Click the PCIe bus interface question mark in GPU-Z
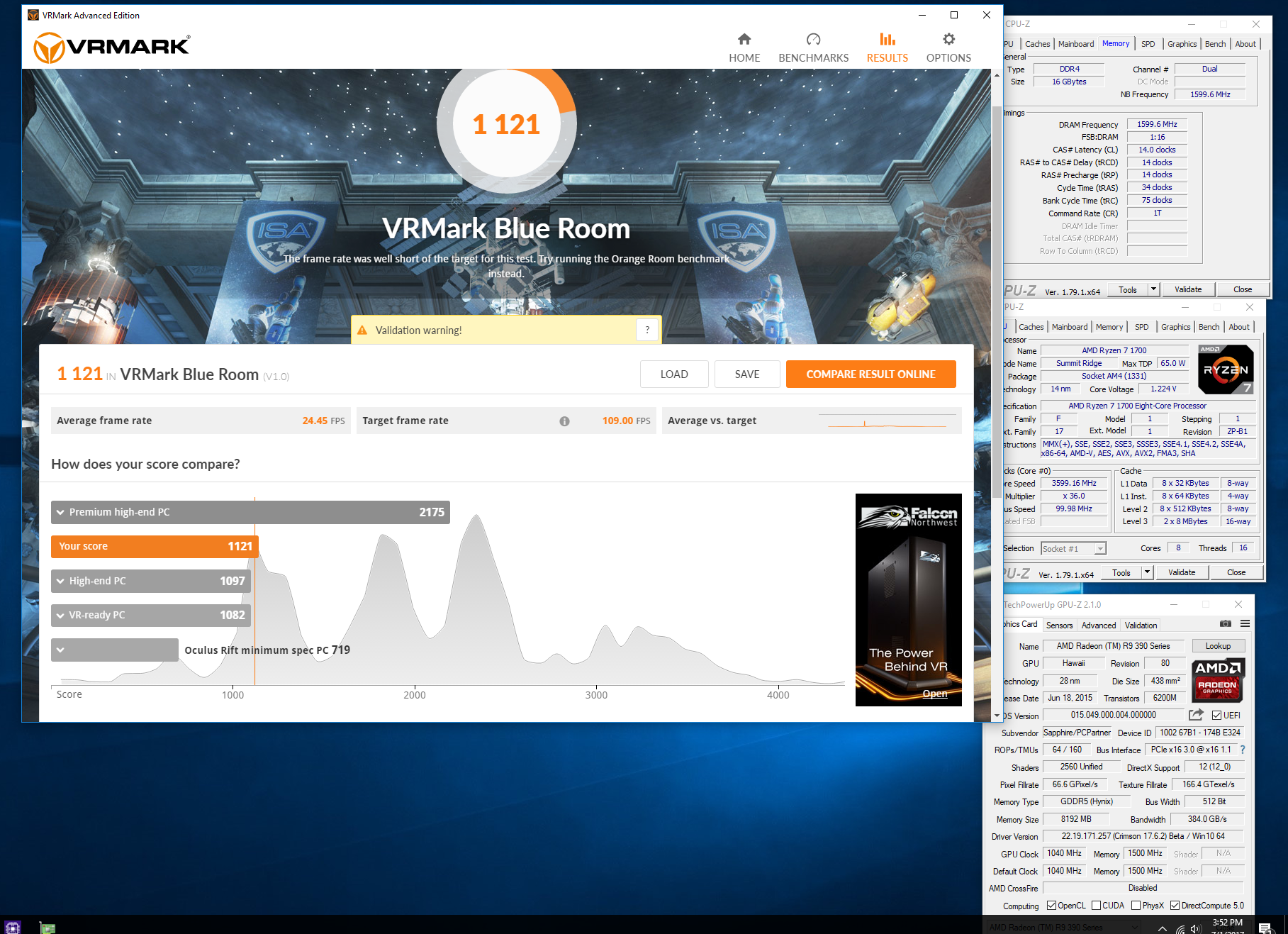This screenshot has height=934, width=1288. (x=1243, y=750)
